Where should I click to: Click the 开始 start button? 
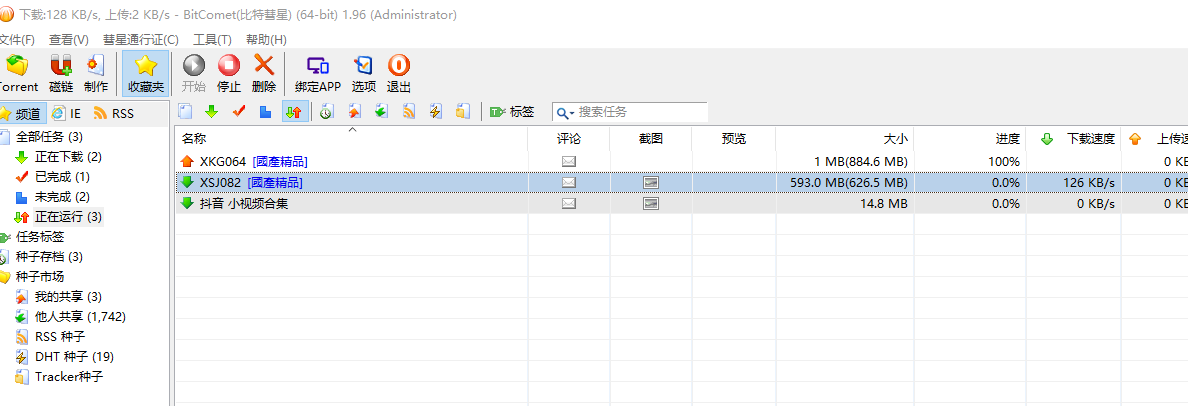click(194, 73)
